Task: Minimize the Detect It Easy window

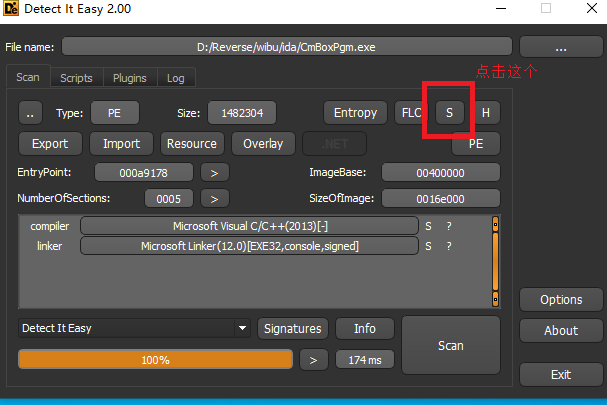Action: pyautogui.click(x=501, y=8)
